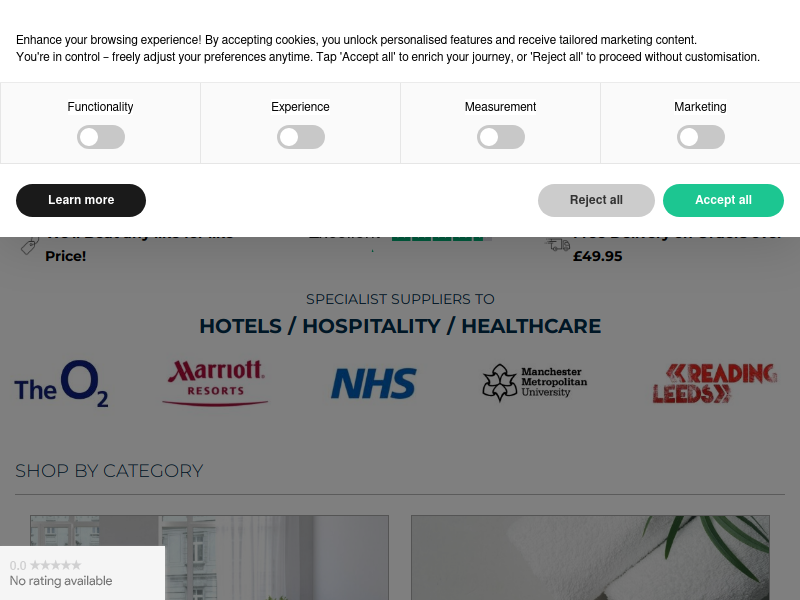Click the Hotels / Hospitality / Healthcare heading
The height and width of the screenshot is (600, 800).
[x=400, y=326]
